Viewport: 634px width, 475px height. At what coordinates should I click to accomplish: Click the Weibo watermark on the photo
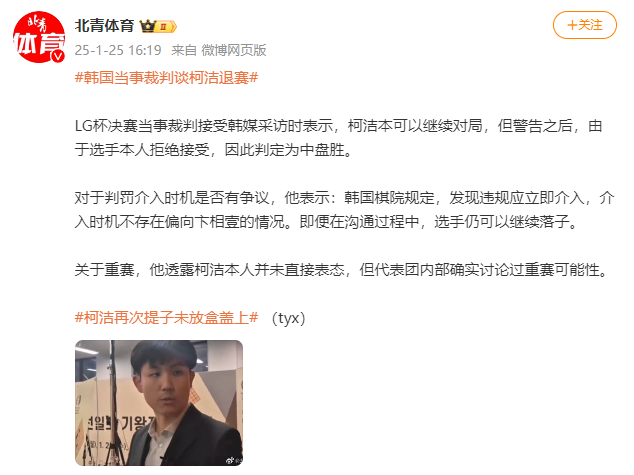point(234,460)
